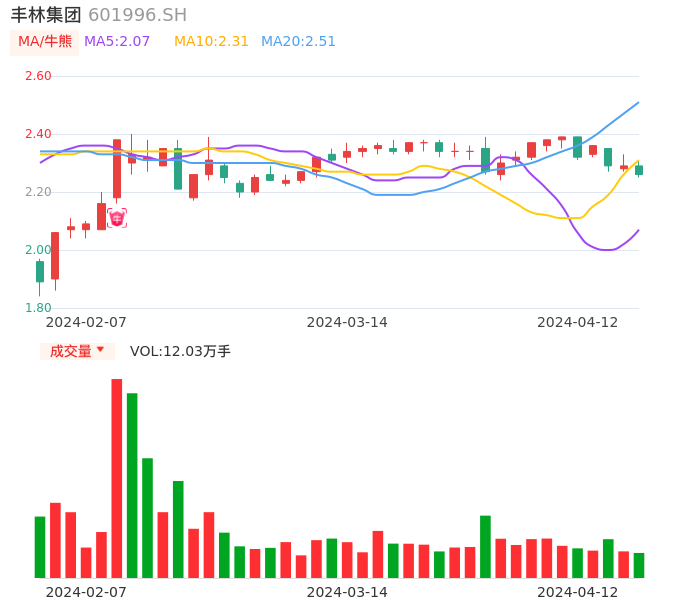Click price chart date label 2024-02-07
The height and width of the screenshot is (606, 686).
click(86, 322)
